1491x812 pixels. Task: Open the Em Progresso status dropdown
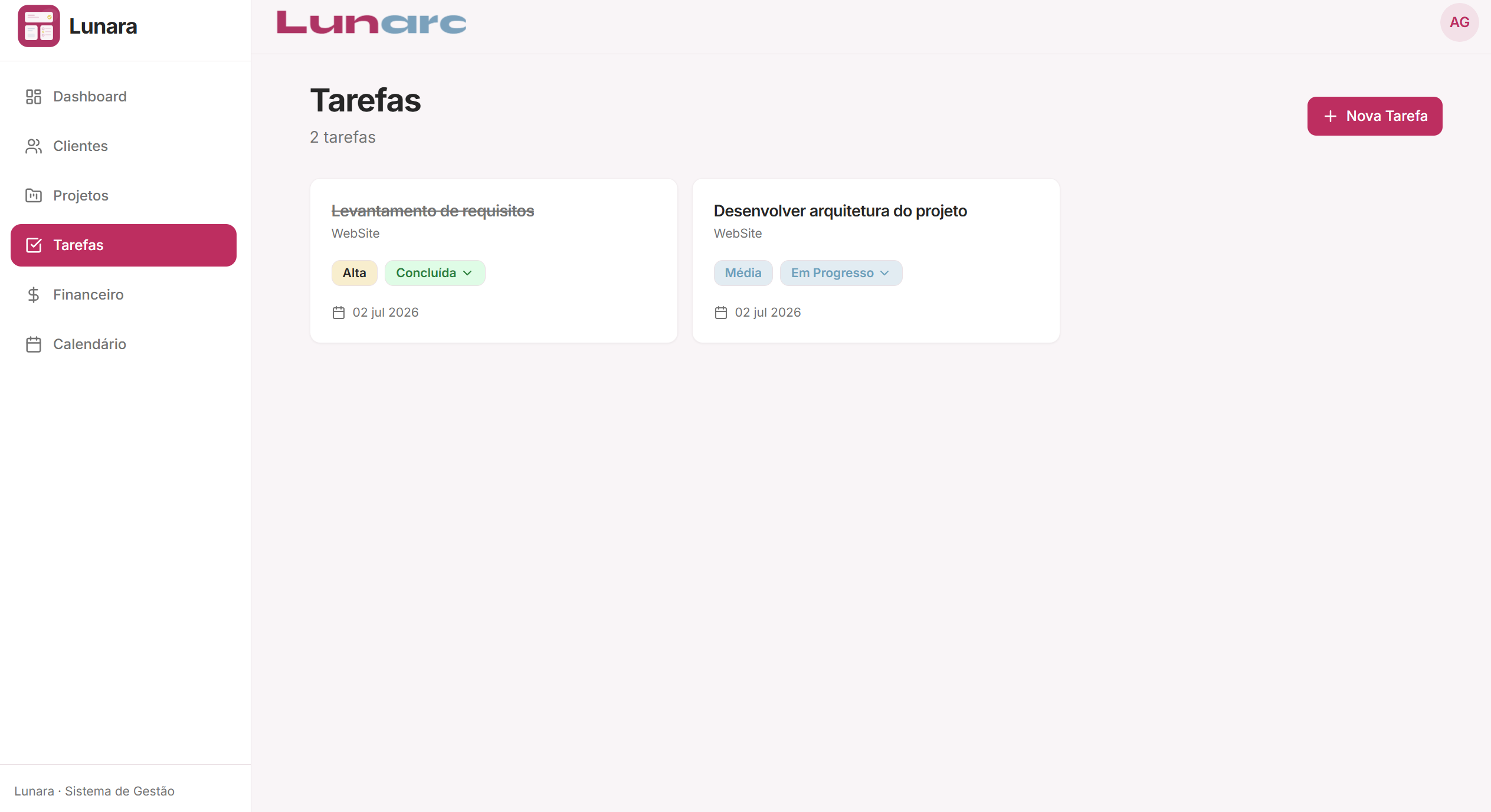841,273
